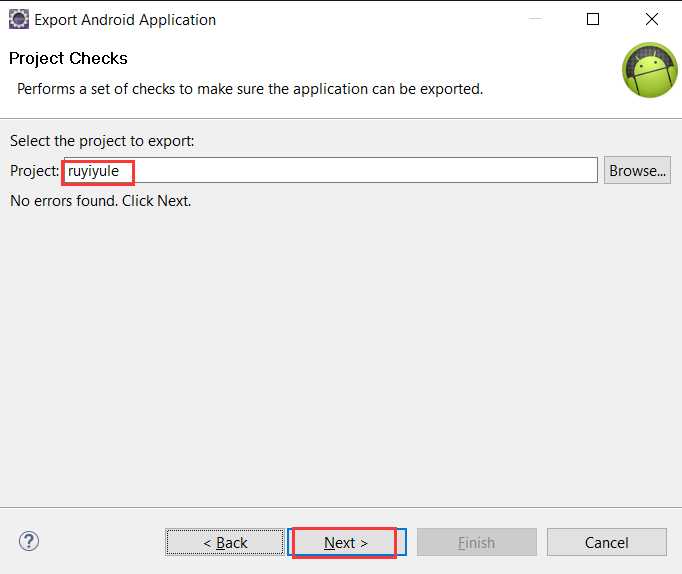Open help with the question mark icon

tap(28, 542)
